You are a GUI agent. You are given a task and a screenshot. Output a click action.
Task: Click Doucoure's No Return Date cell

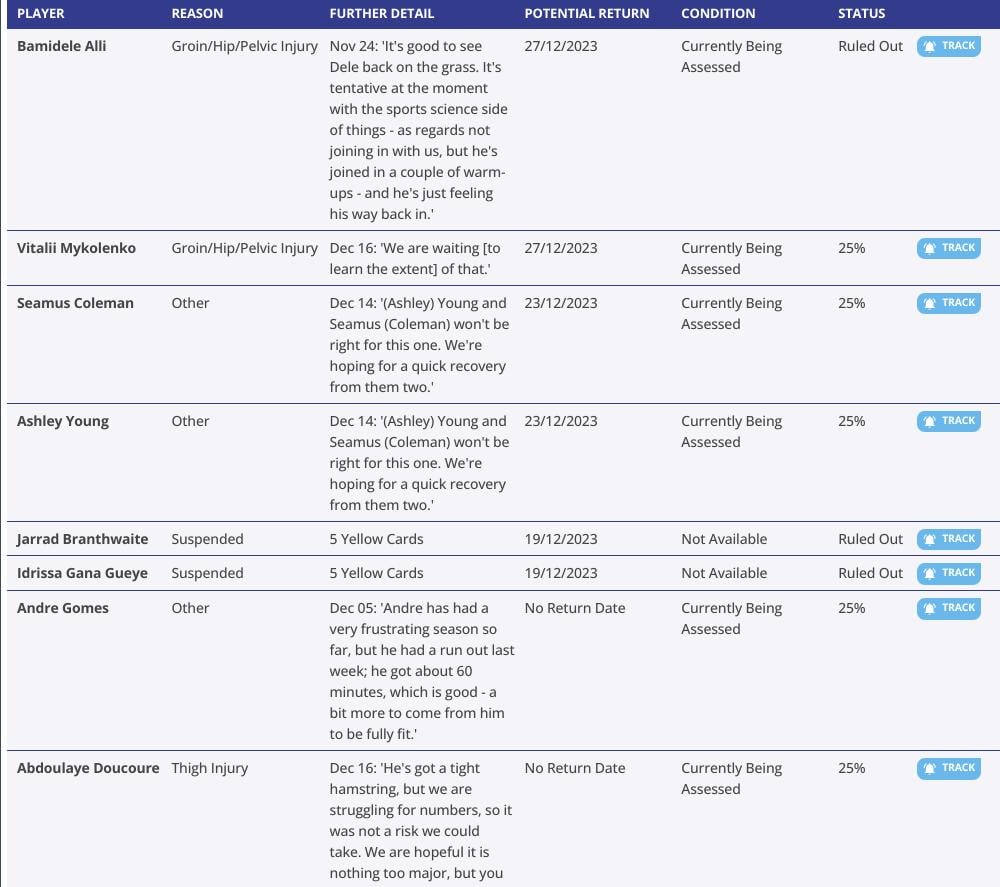coord(575,768)
